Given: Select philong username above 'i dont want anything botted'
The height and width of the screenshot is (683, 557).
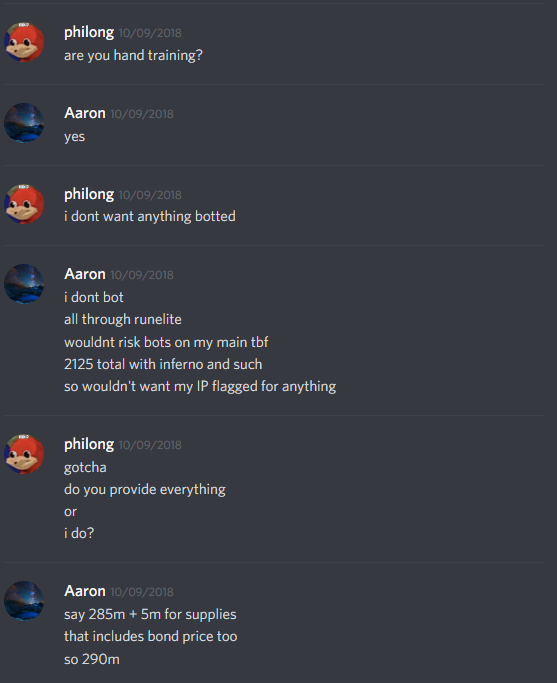Looking at the screenshot, I should pyautogui.click(x=89, y=194).
